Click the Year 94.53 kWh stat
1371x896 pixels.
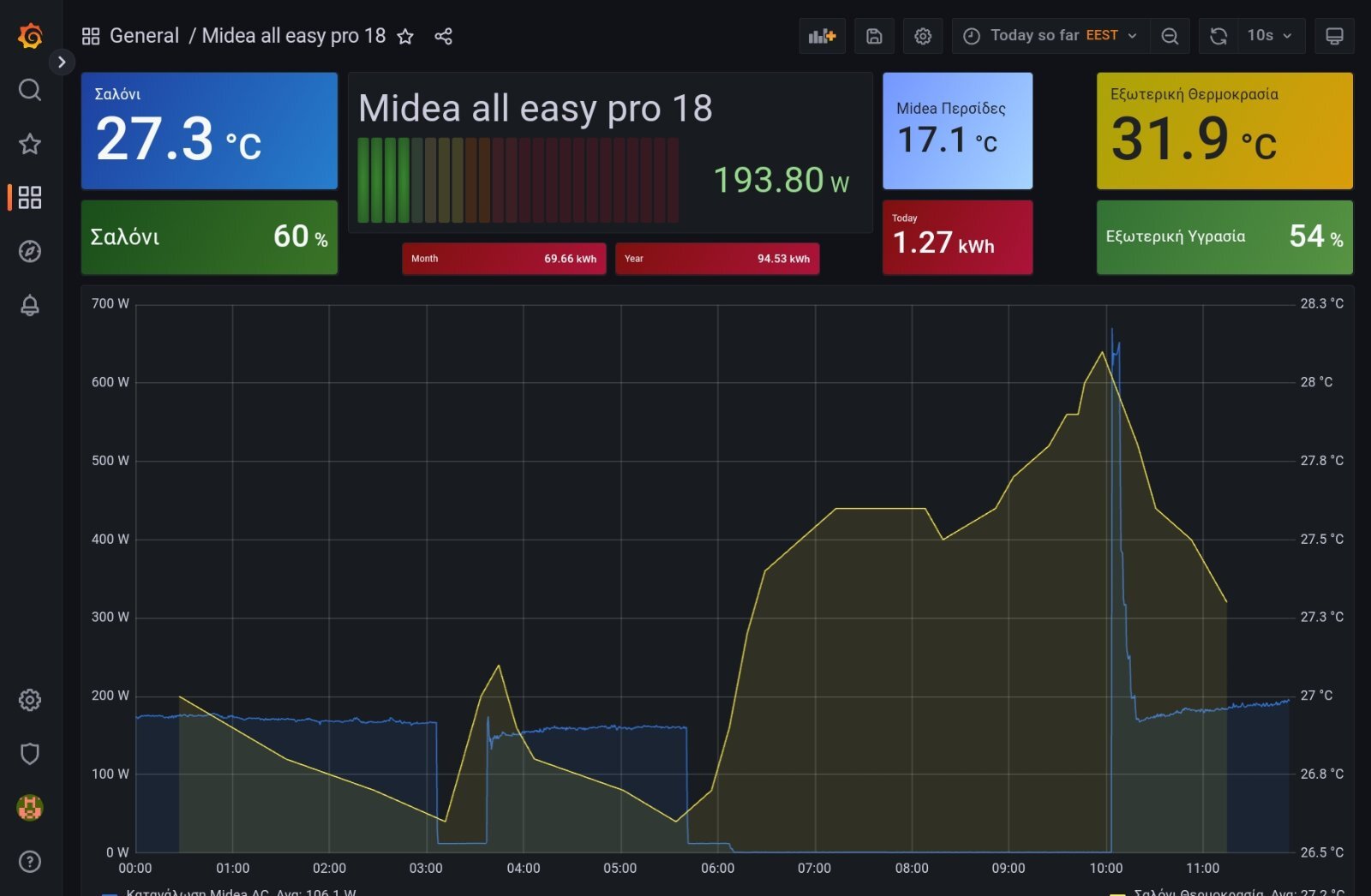(717, 259)
